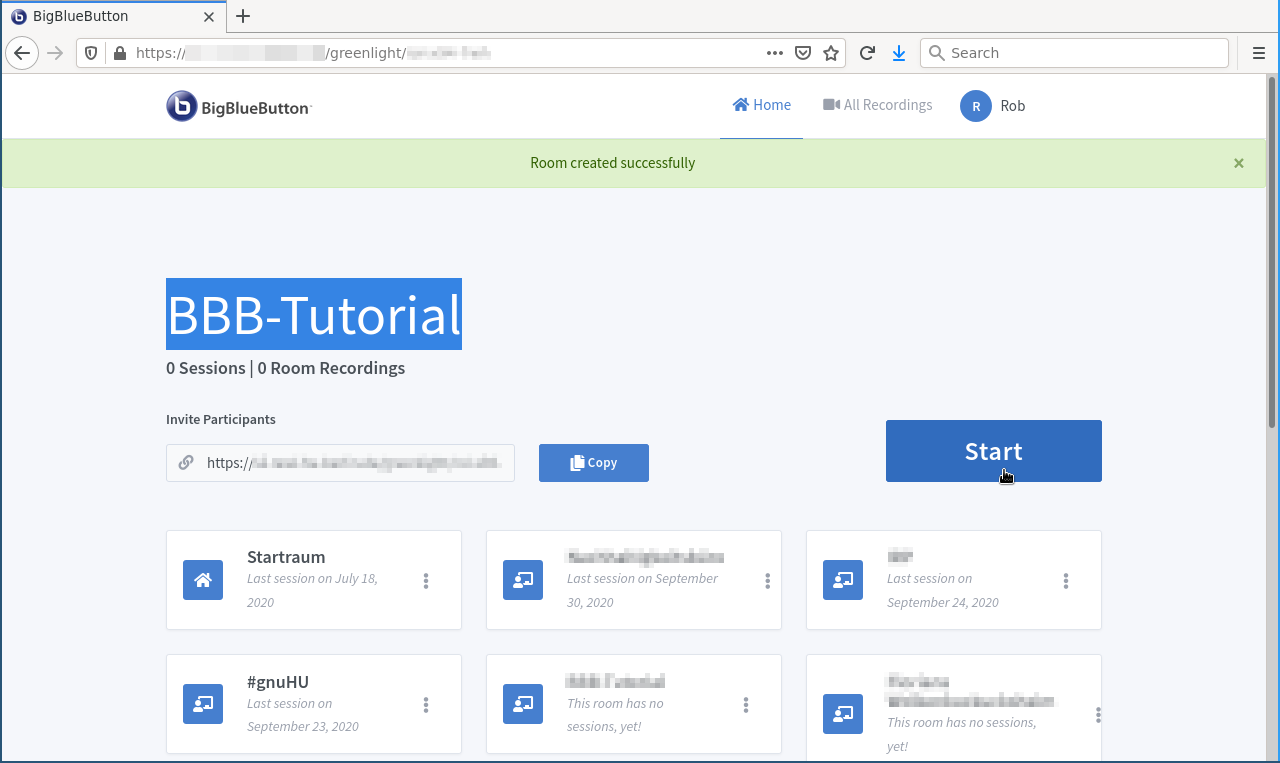This screenshot has height=763, width=1280.
Task: Click room icon of the right bottom-row card
Action: (843, 714)
